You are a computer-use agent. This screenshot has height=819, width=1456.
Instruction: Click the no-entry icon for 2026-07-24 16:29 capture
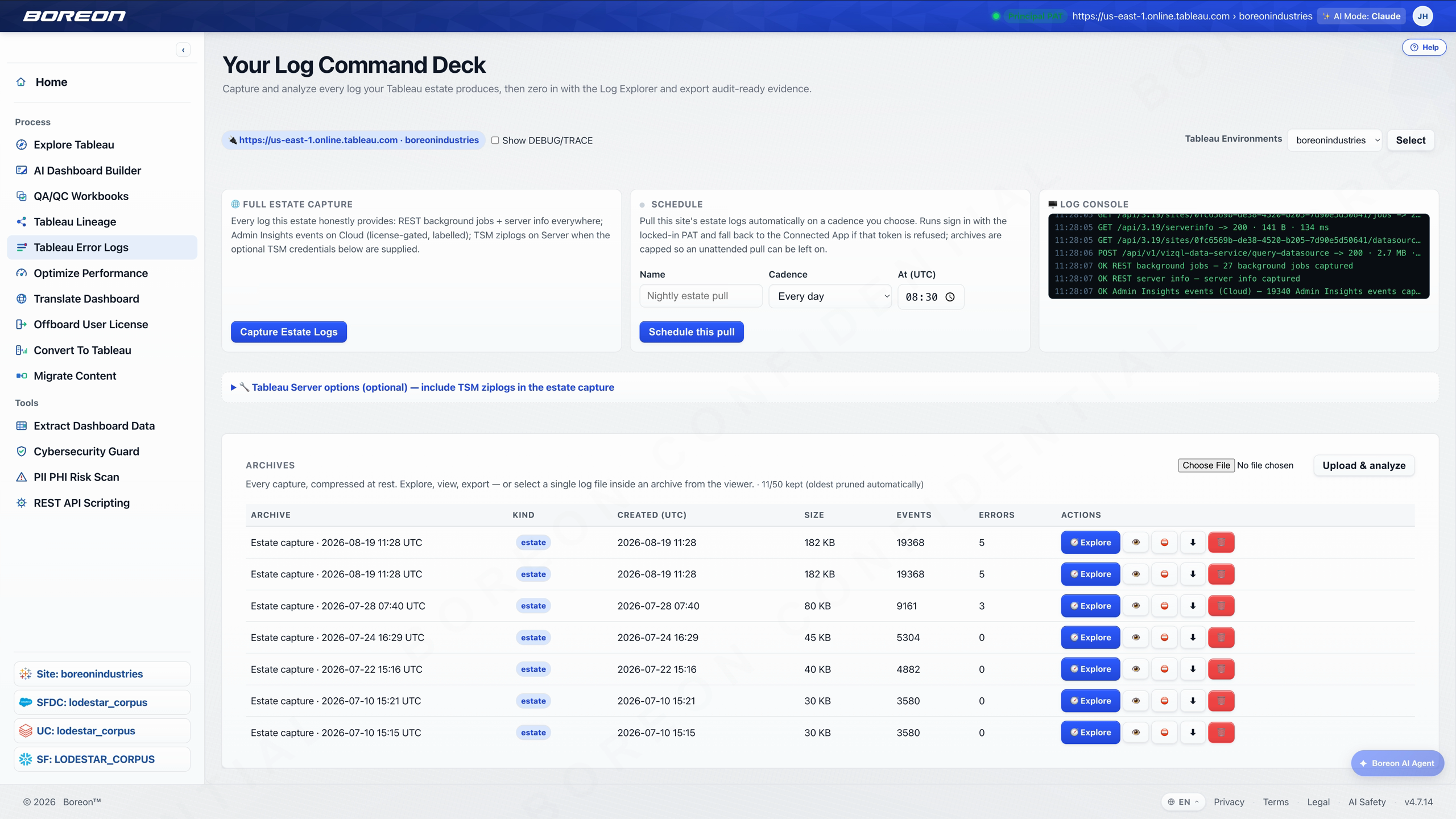(x=1164, y=638)
